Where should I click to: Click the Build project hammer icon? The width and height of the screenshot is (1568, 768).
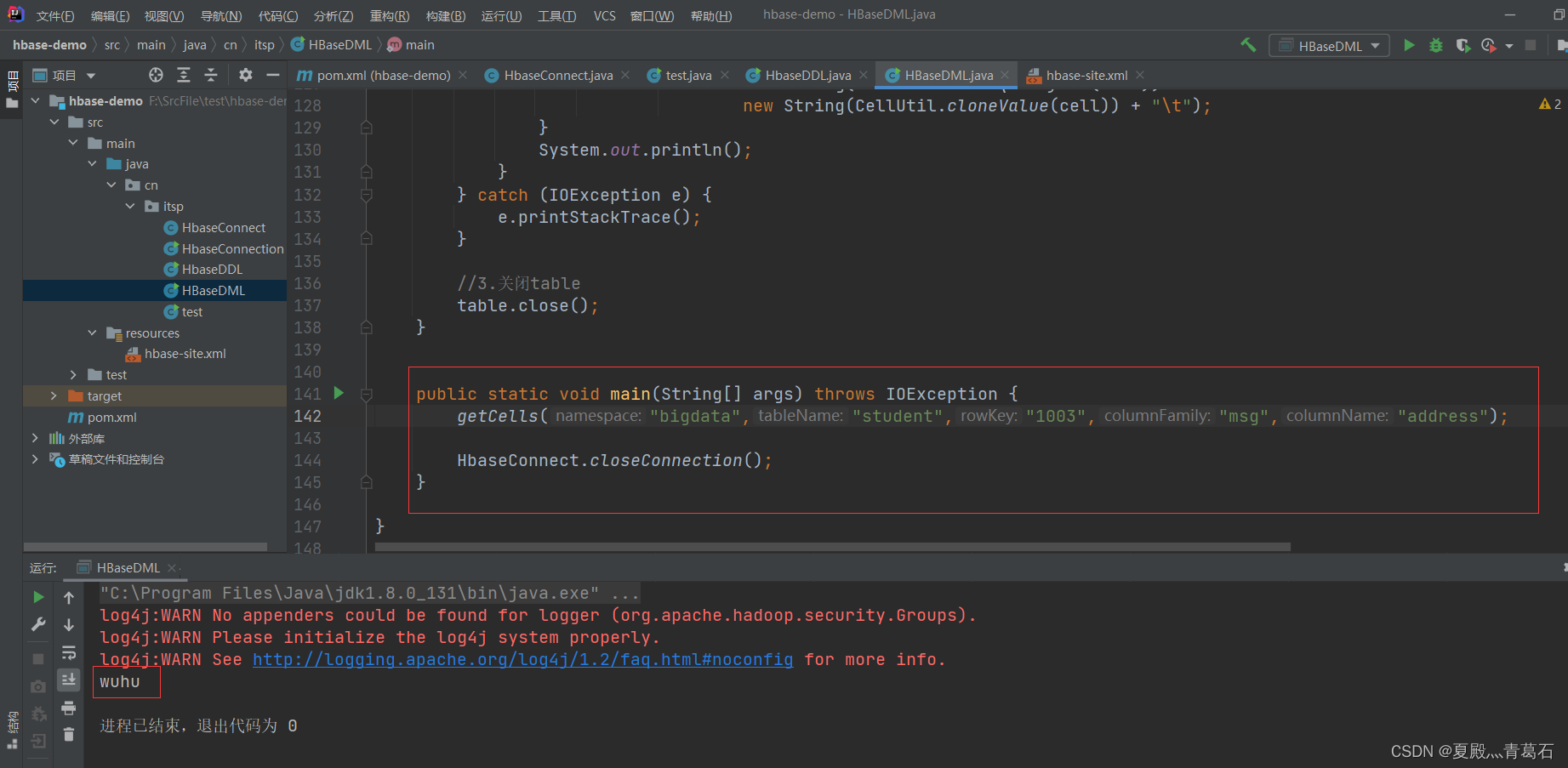click(1248, 45)
